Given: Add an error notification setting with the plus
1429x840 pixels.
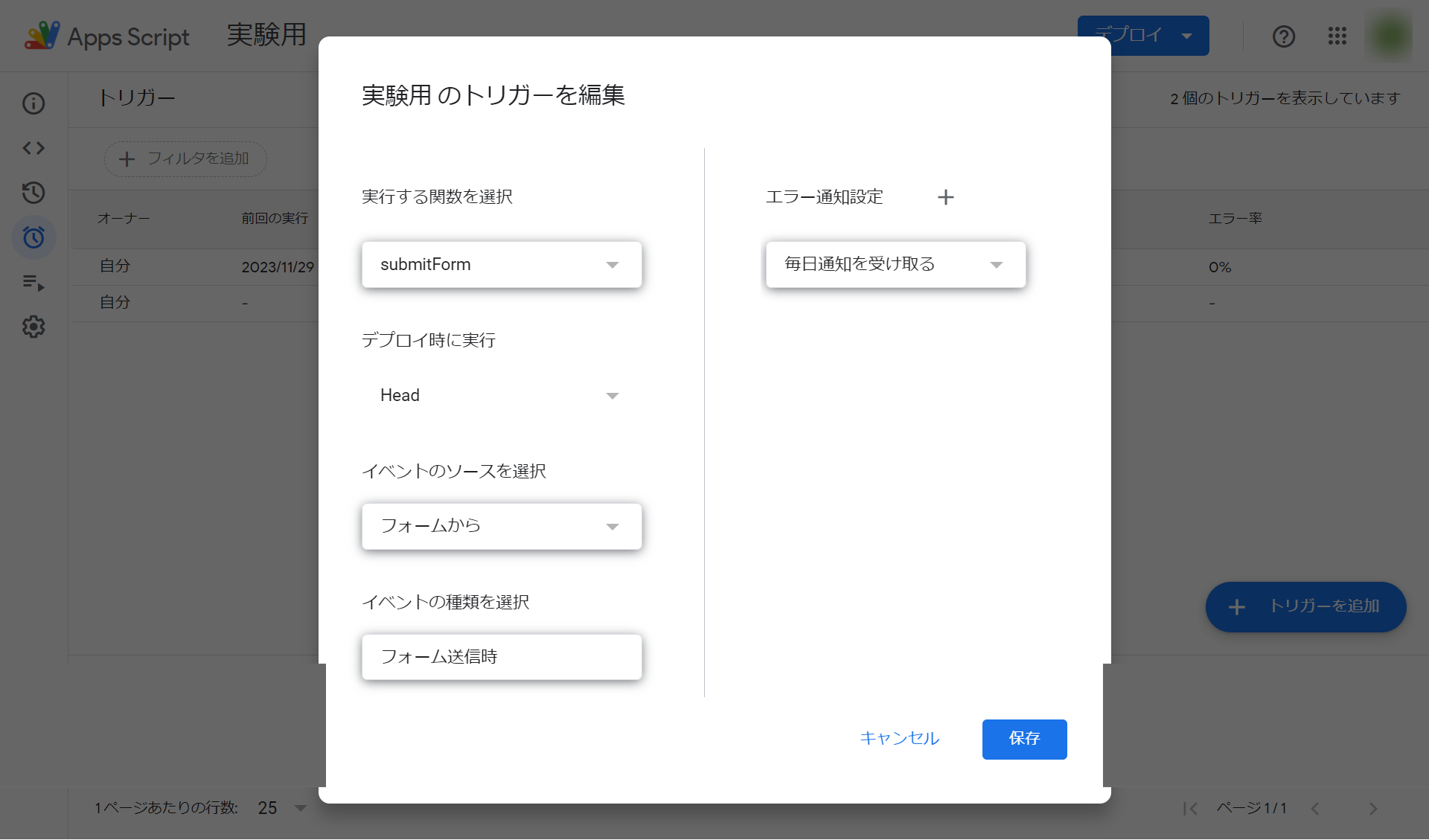Looking at the screenshot, I should tap(946, 197).
